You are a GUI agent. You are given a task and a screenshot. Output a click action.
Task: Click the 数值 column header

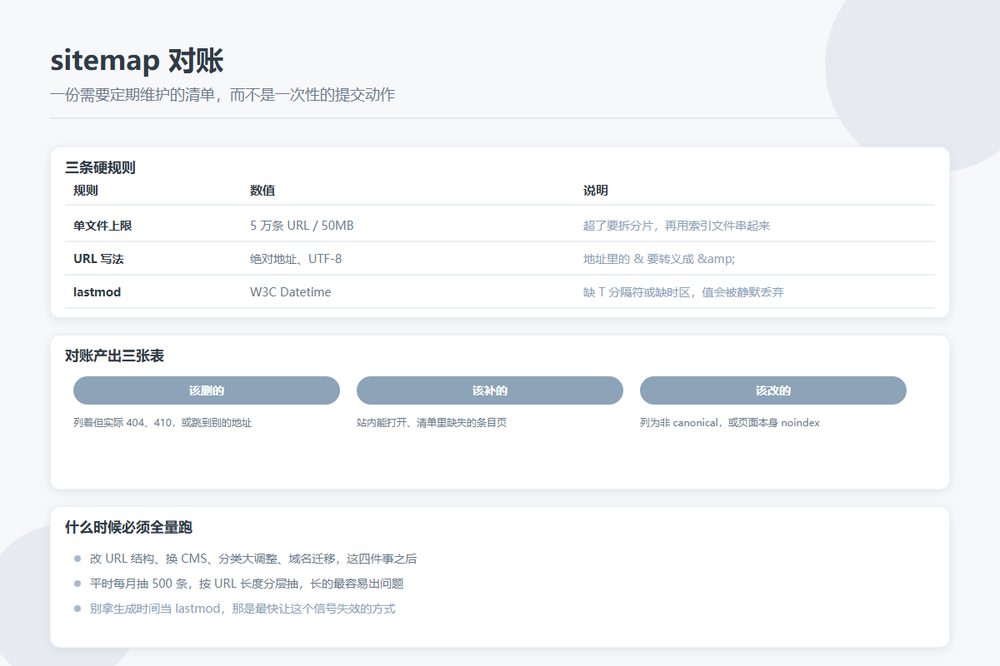pos(262,190)
